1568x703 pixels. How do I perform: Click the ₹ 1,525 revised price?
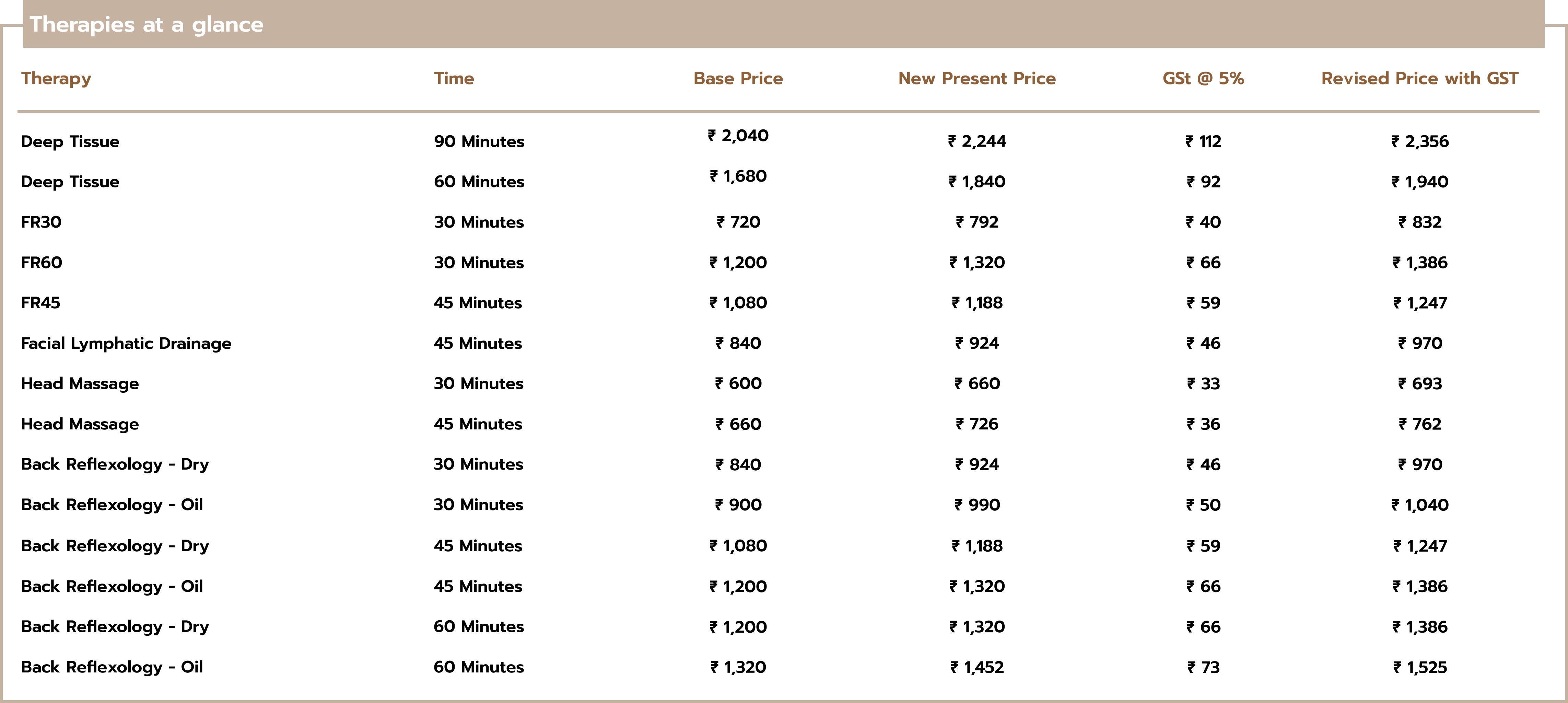[x=1419, y=667]
